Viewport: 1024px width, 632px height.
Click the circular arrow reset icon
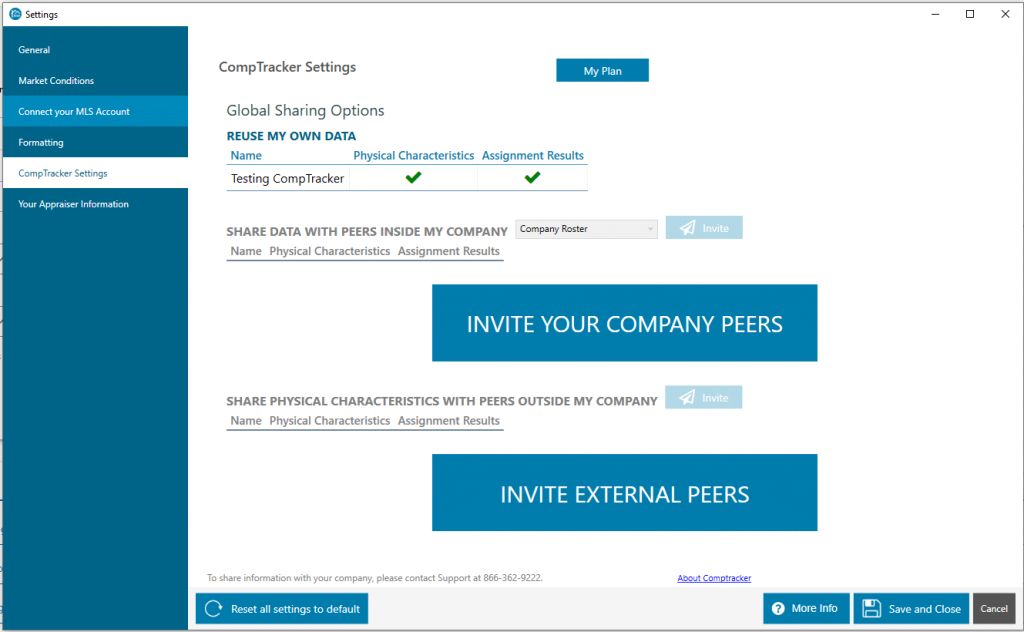click(x=214, y=608)
